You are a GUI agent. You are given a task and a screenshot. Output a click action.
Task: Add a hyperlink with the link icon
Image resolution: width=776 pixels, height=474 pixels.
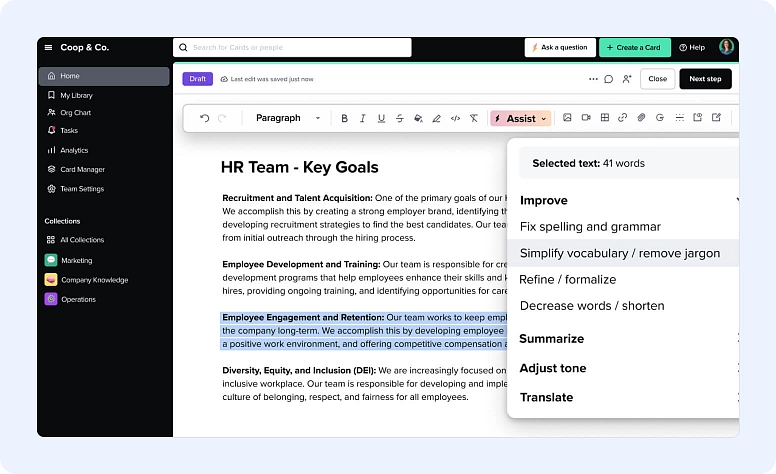coord(622,118)
